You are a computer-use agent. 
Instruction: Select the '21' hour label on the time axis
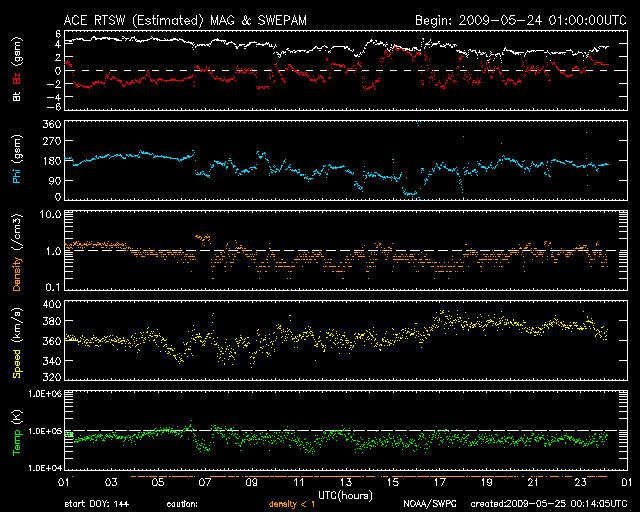point(533,482)
